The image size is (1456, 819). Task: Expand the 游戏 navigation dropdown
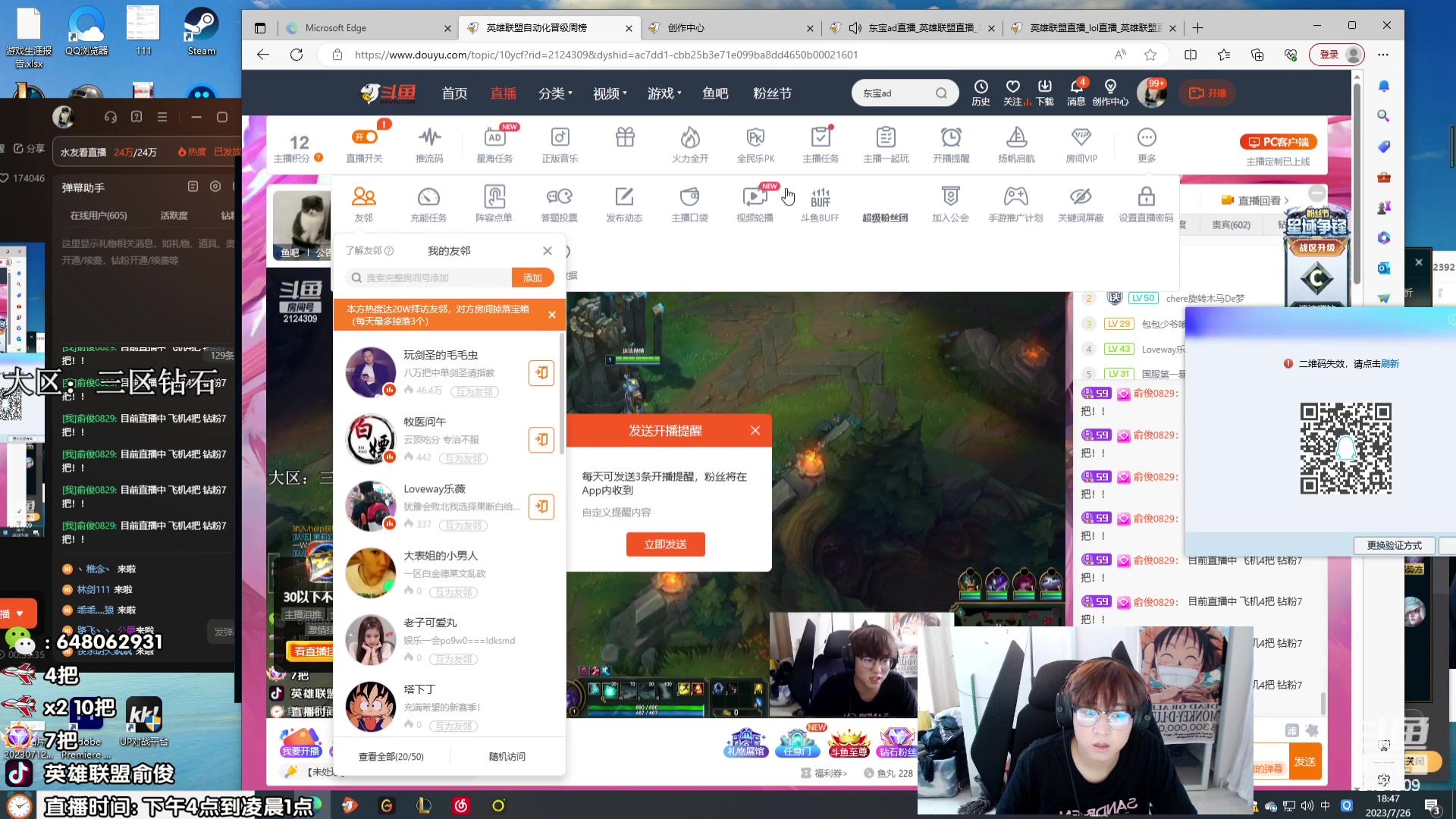tap(664, 93)
